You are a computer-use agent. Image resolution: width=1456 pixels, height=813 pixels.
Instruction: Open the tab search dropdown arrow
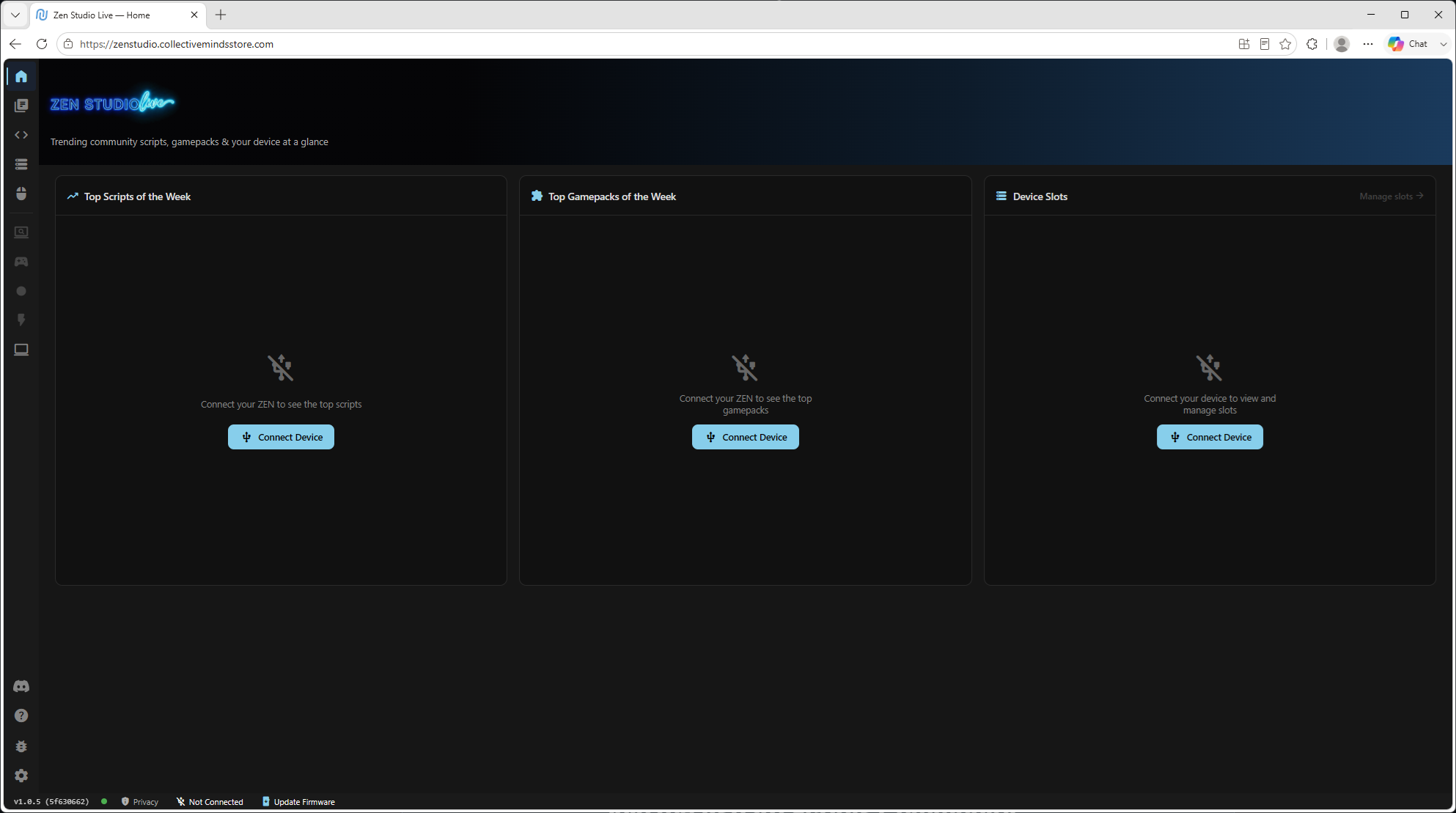(x=15, y=15)
